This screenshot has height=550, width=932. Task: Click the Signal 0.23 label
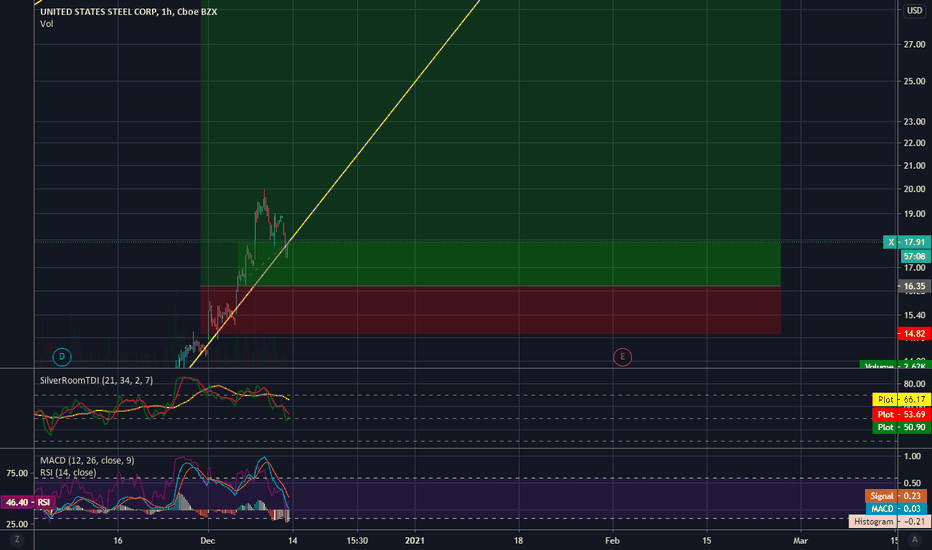(x=896, y=496)
